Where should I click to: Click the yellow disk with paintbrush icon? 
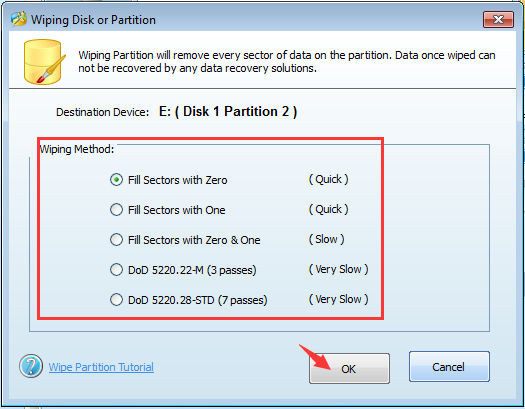(x=45, y=62)
